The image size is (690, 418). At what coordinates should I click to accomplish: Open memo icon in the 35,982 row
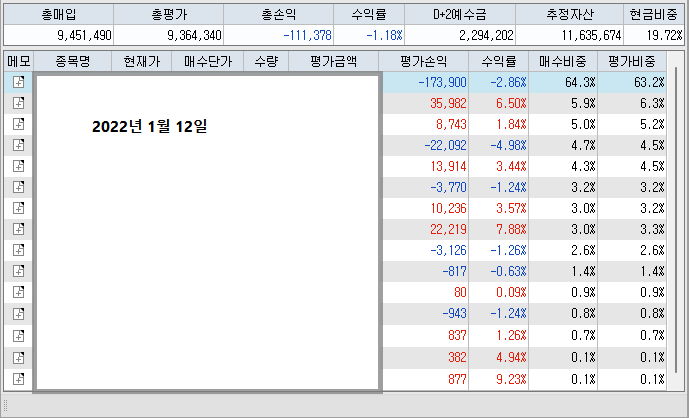(x=18, y=103)
